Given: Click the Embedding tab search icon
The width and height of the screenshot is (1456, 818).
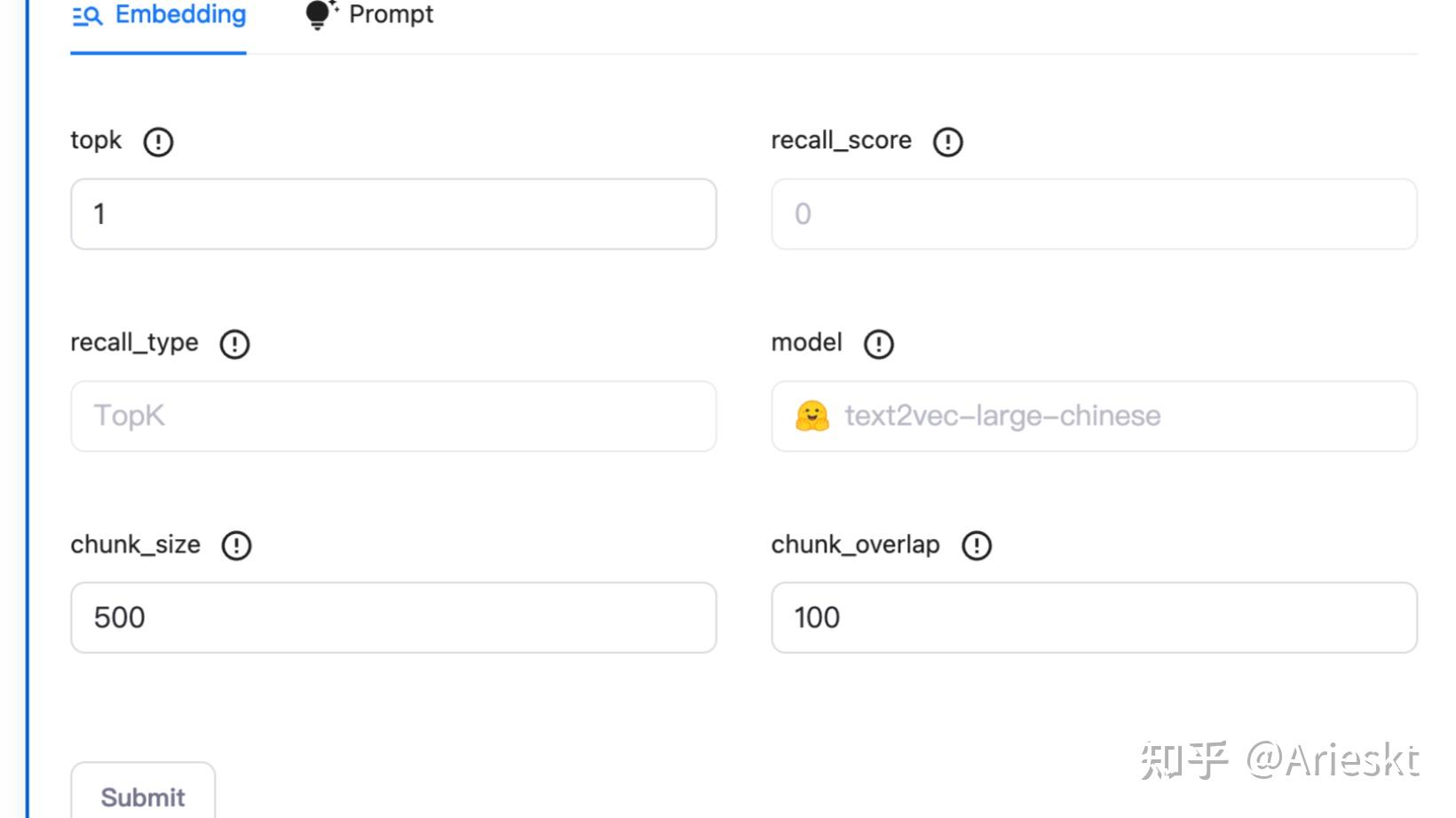Looking at the screenshot, I should coord(87,15).
